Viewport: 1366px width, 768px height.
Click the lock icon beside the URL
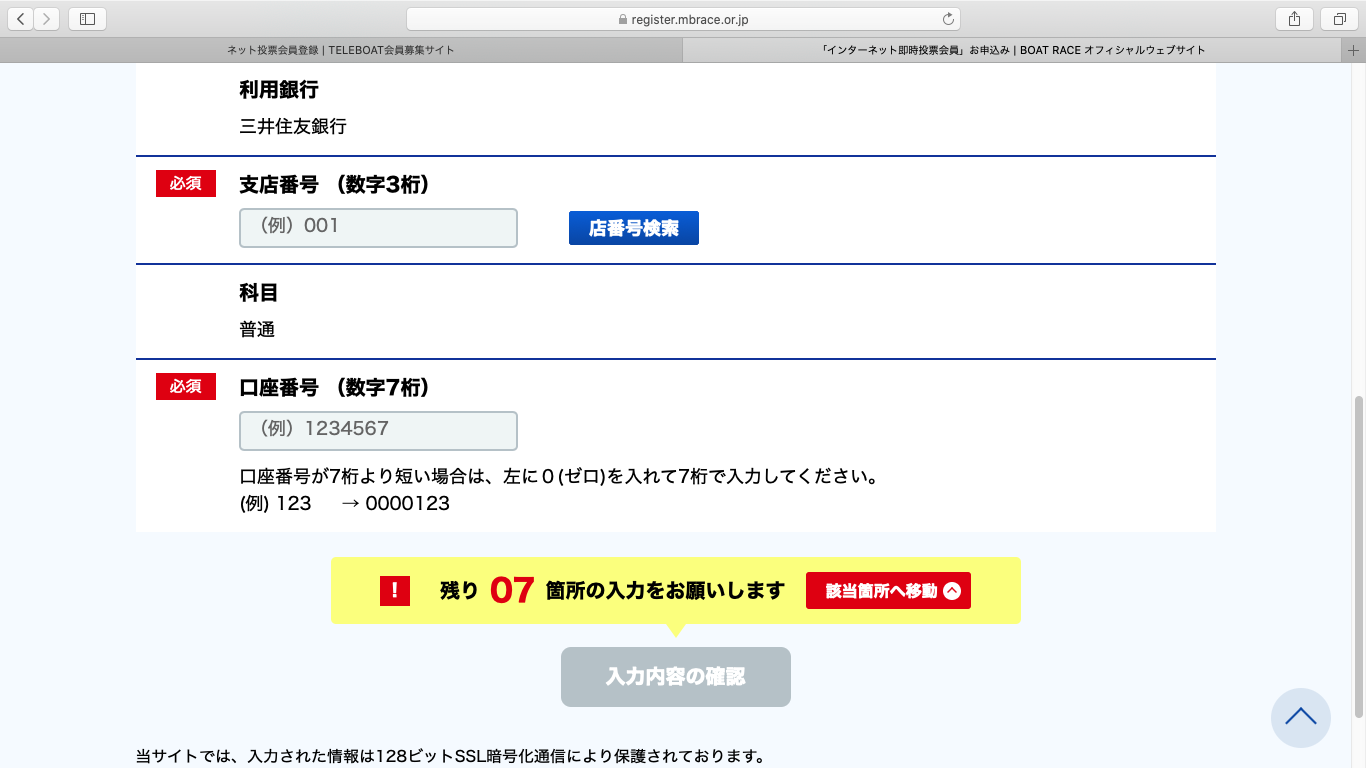(x=623, y=19)
